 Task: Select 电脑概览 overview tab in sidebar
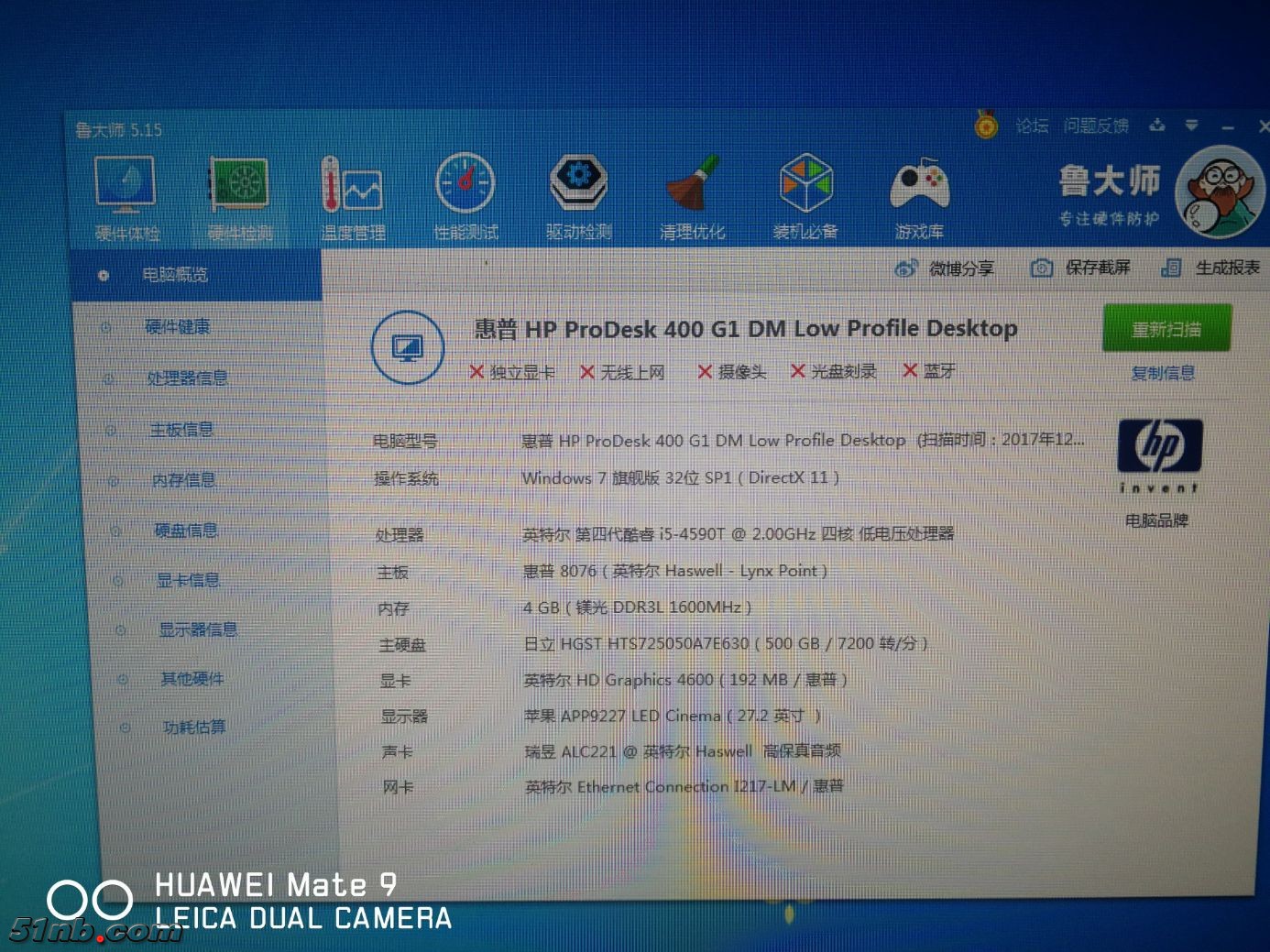click(174, 275)
